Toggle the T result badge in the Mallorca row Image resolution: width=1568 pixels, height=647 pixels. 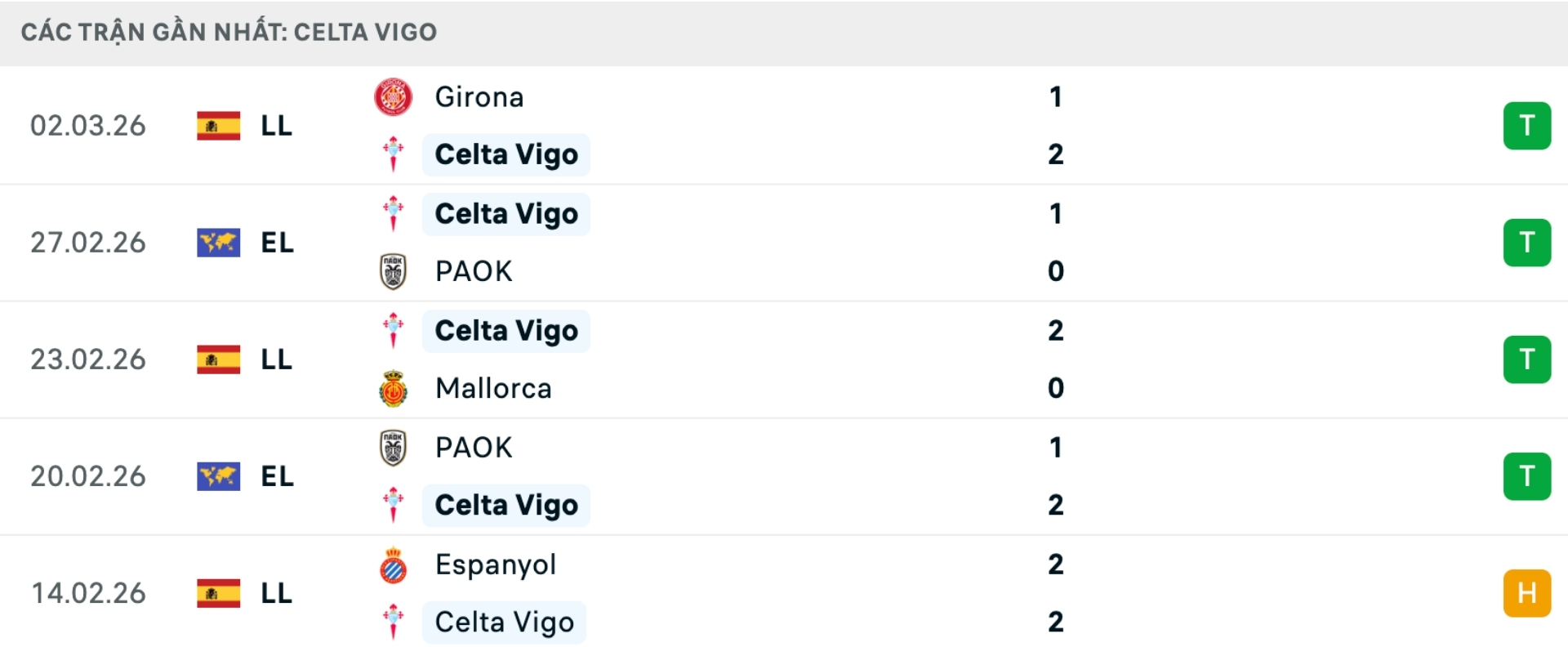(1527, 359)
